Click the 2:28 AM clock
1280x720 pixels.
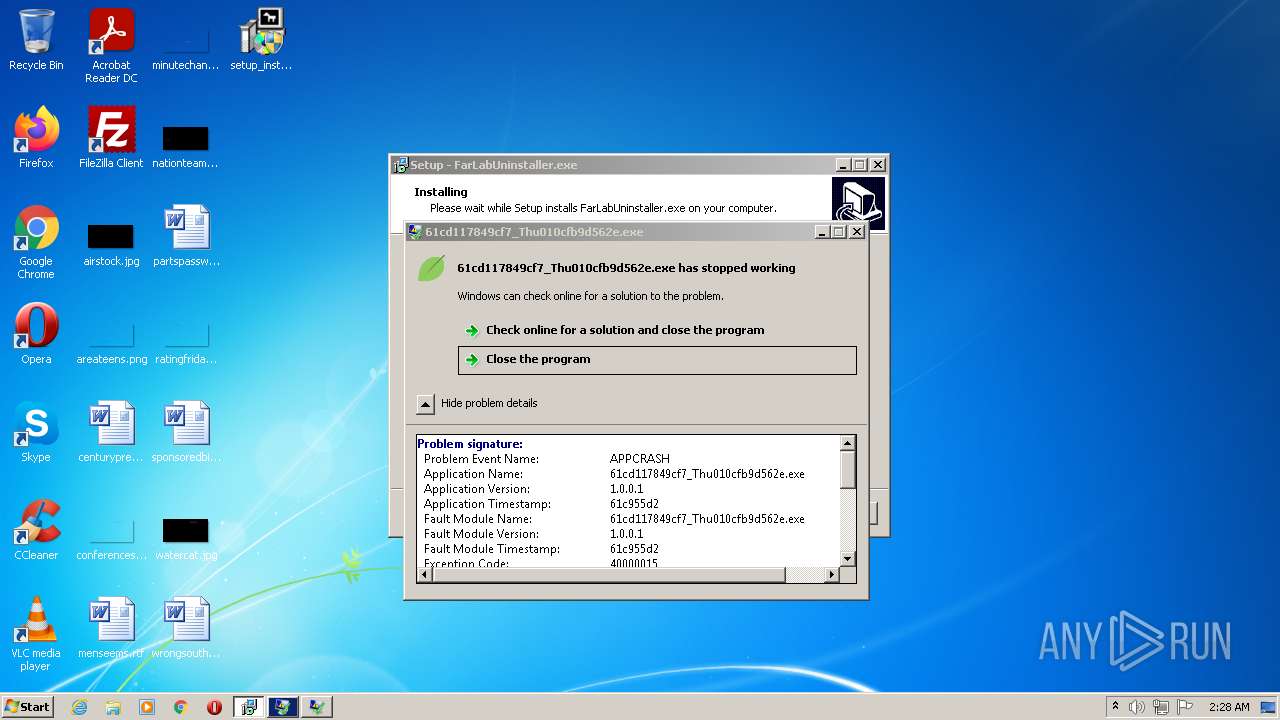coord(1229,707)
